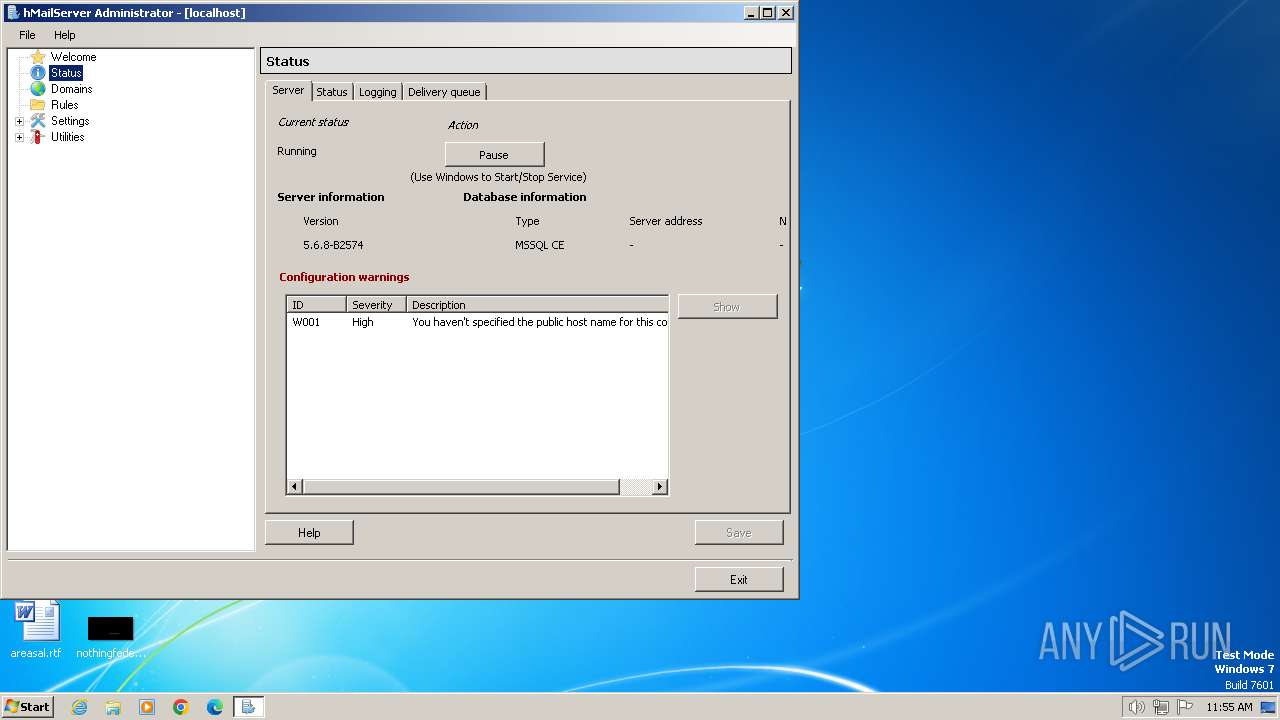The height and width of the screenshot is (720, 1280).
Task: Click the MSSQL CE database type text
Action: click(x=540, y=245)
